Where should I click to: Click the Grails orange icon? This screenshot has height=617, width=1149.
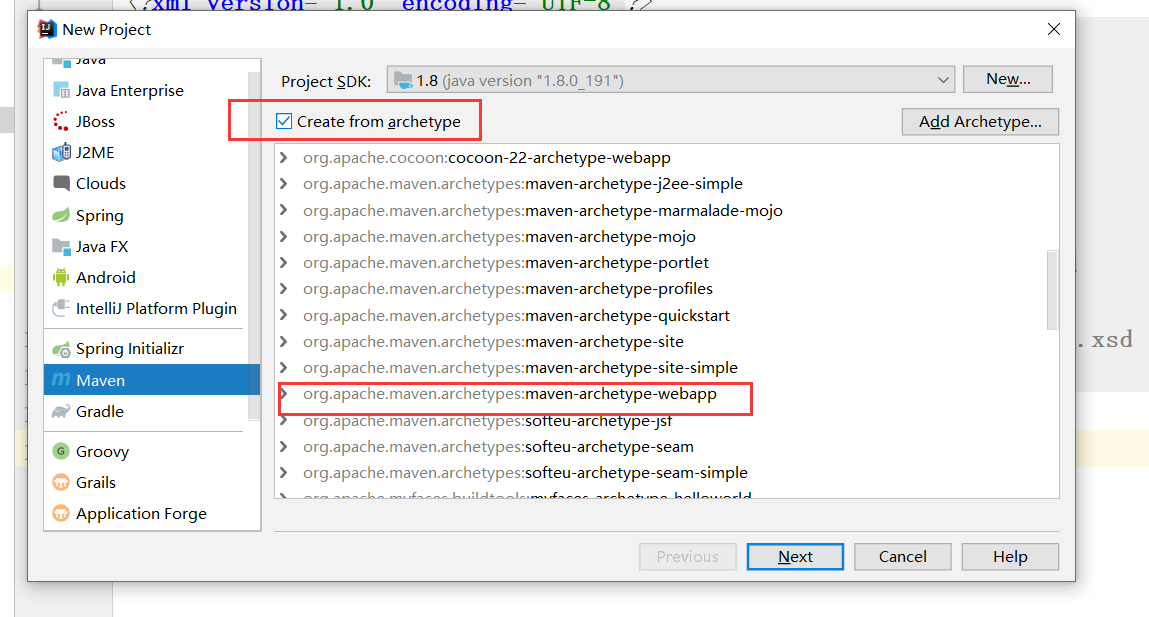62,482
